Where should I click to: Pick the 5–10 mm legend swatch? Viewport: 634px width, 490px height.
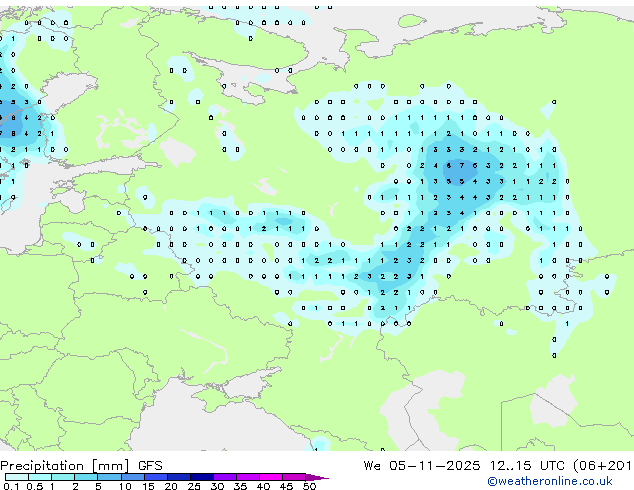[x=109, y=477]
